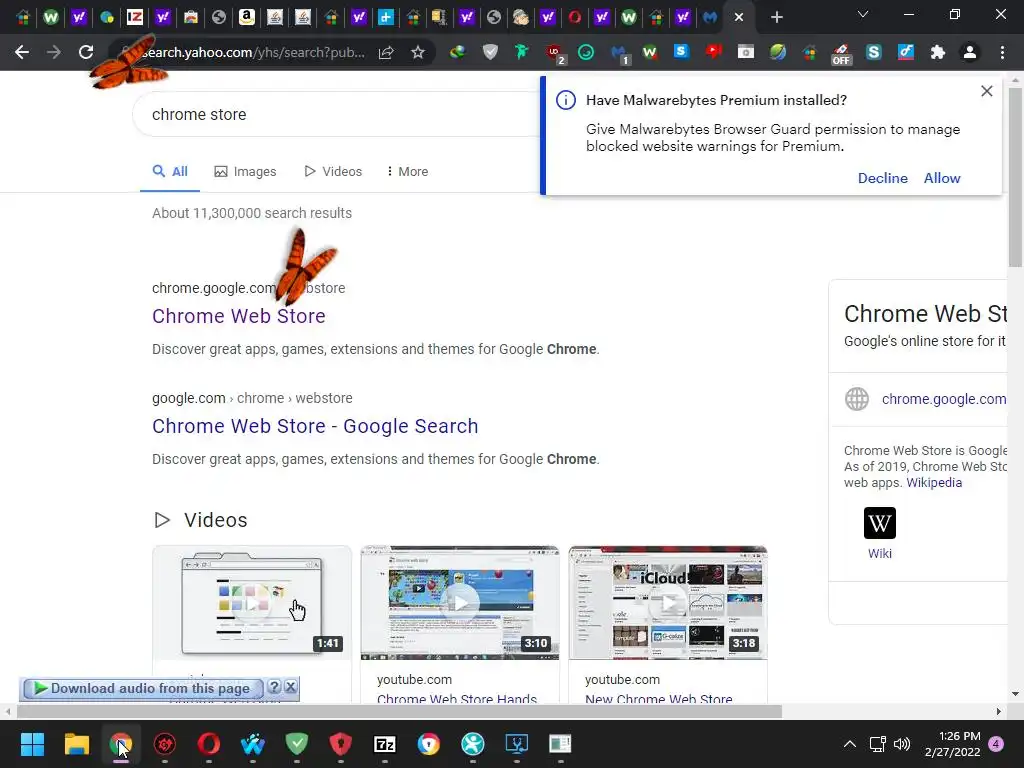Click the gray shield extension icon

click(x=490, y=52)
